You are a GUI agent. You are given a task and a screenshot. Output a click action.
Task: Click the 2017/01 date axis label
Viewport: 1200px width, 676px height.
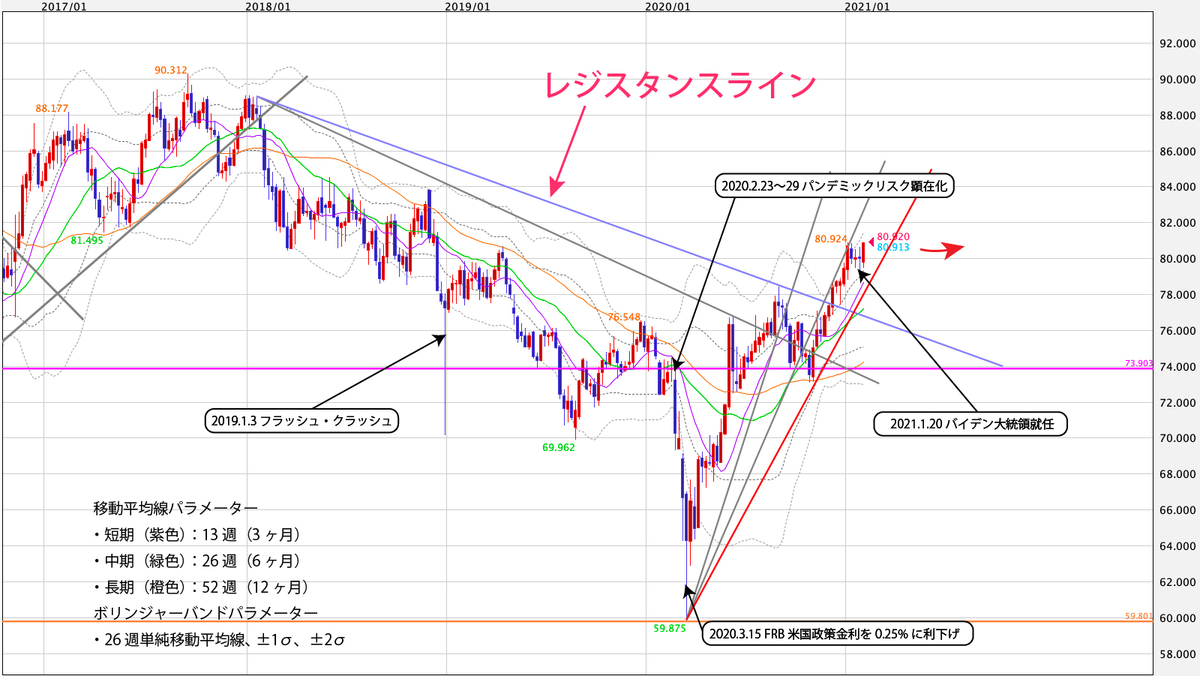point(62,6)
